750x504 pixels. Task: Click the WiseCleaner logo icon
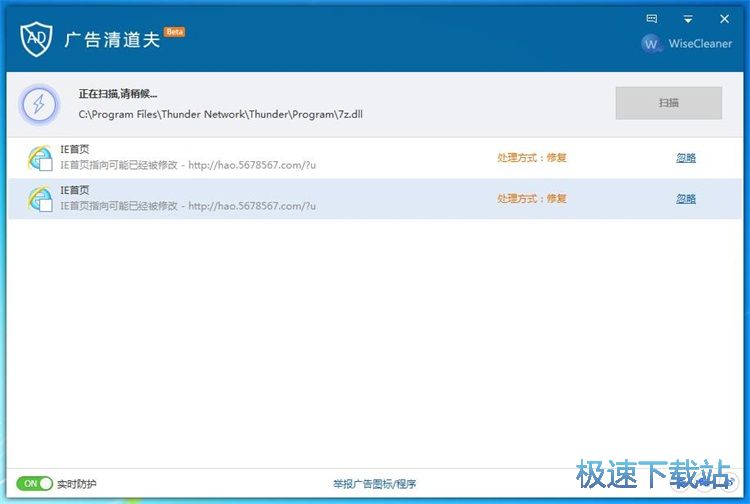click(x=651, y=44)
